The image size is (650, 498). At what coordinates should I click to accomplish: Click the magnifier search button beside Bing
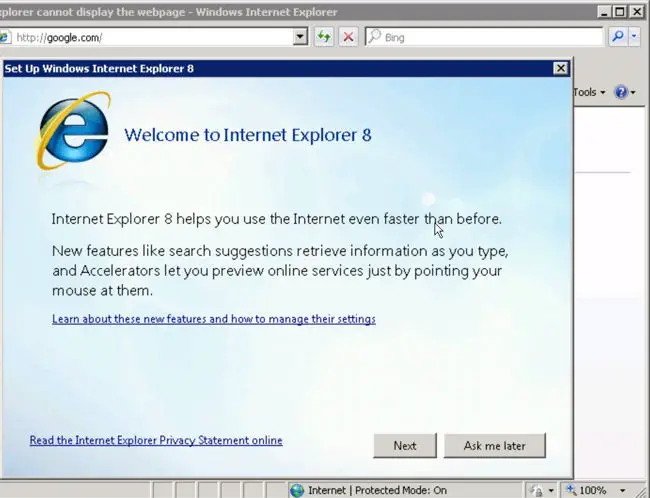click(618, 37)
